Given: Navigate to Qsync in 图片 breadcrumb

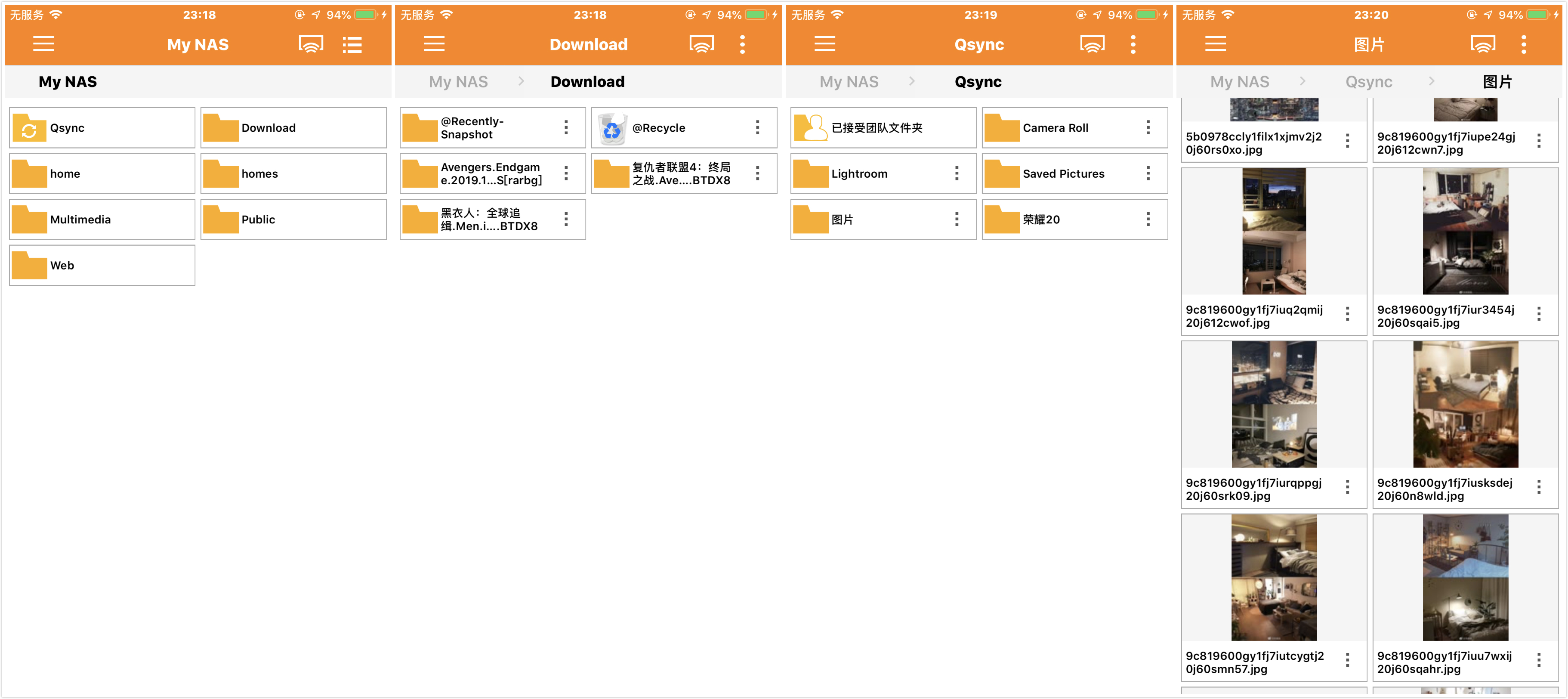Looking at the screenshot, I should pos(1368,82).
